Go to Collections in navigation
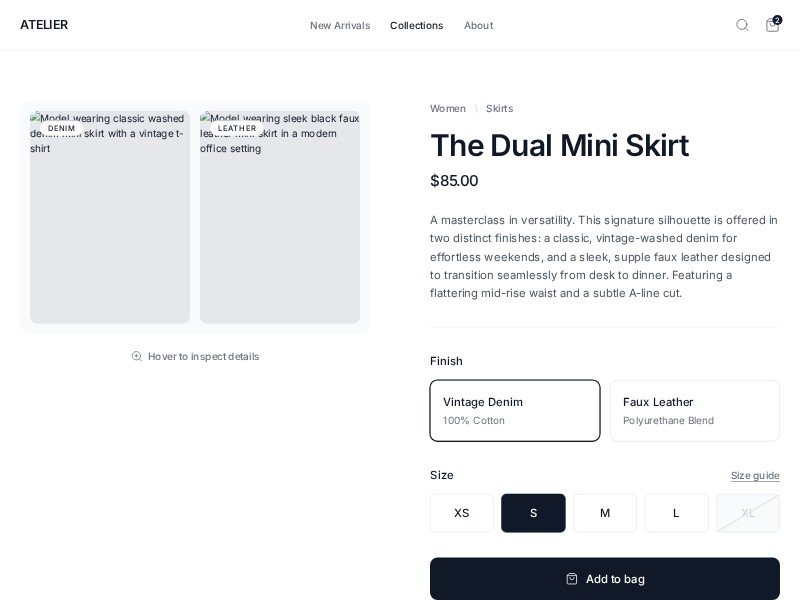Viewport: 800px width, 600px height. point(416,25)
